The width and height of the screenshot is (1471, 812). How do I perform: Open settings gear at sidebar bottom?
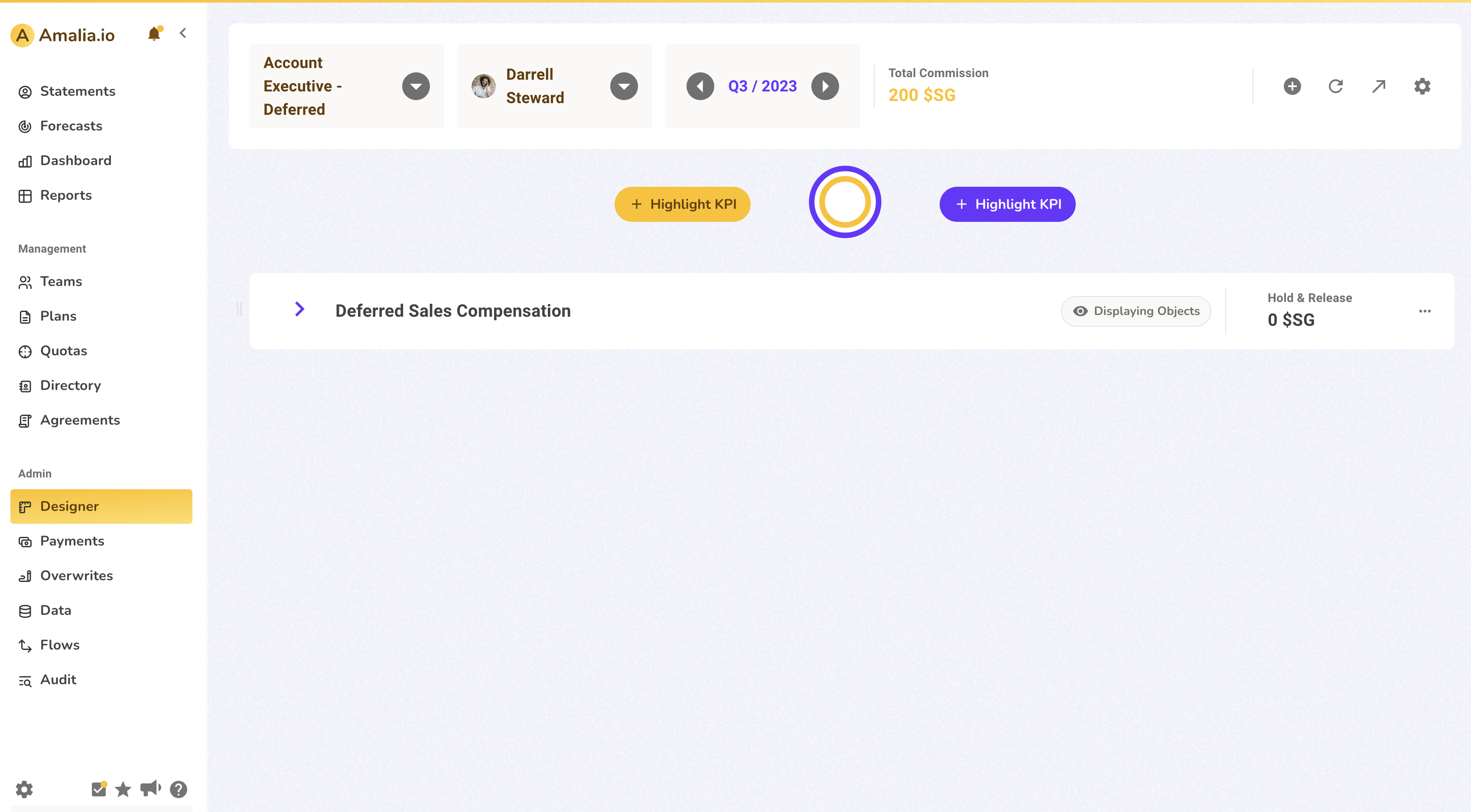[x=24, y=789]
